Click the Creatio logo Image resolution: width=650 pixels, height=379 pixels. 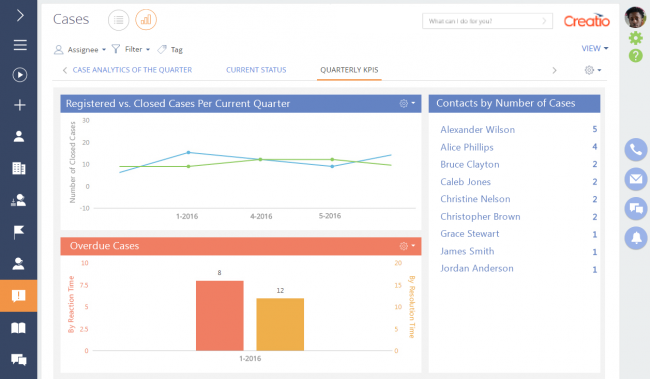point(587,20)
